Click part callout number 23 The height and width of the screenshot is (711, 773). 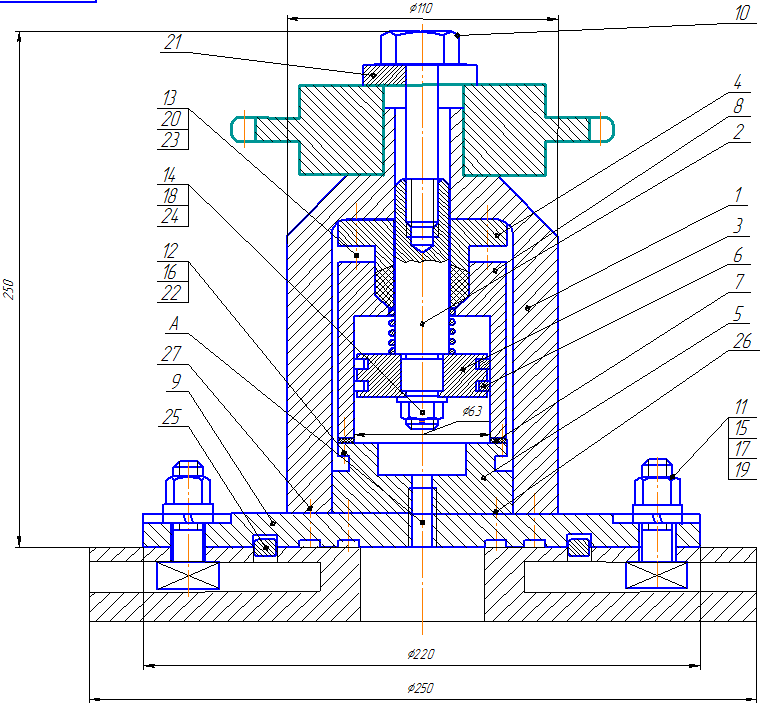pyautogui.click(x=171, y=140)
